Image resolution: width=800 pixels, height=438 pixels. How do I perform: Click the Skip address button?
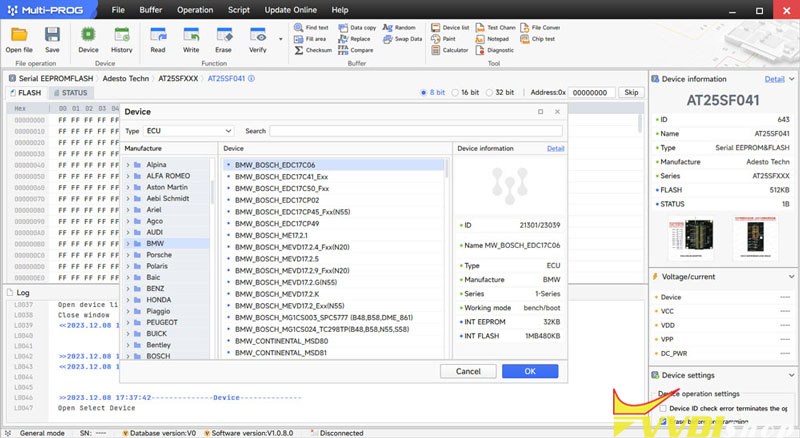[x=631, y=92]
